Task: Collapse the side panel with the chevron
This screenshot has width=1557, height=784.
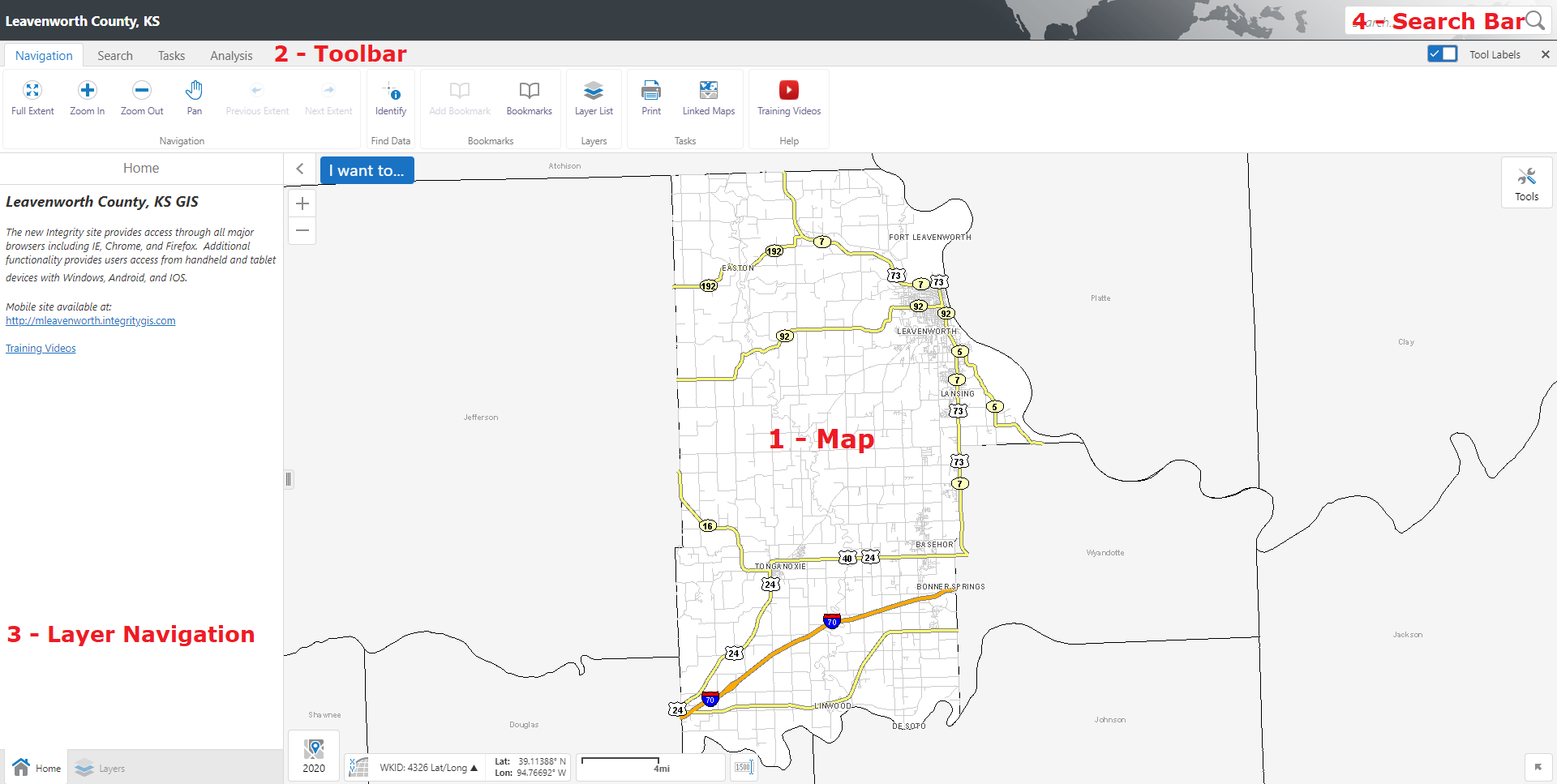Action: [x=300, y=169]
